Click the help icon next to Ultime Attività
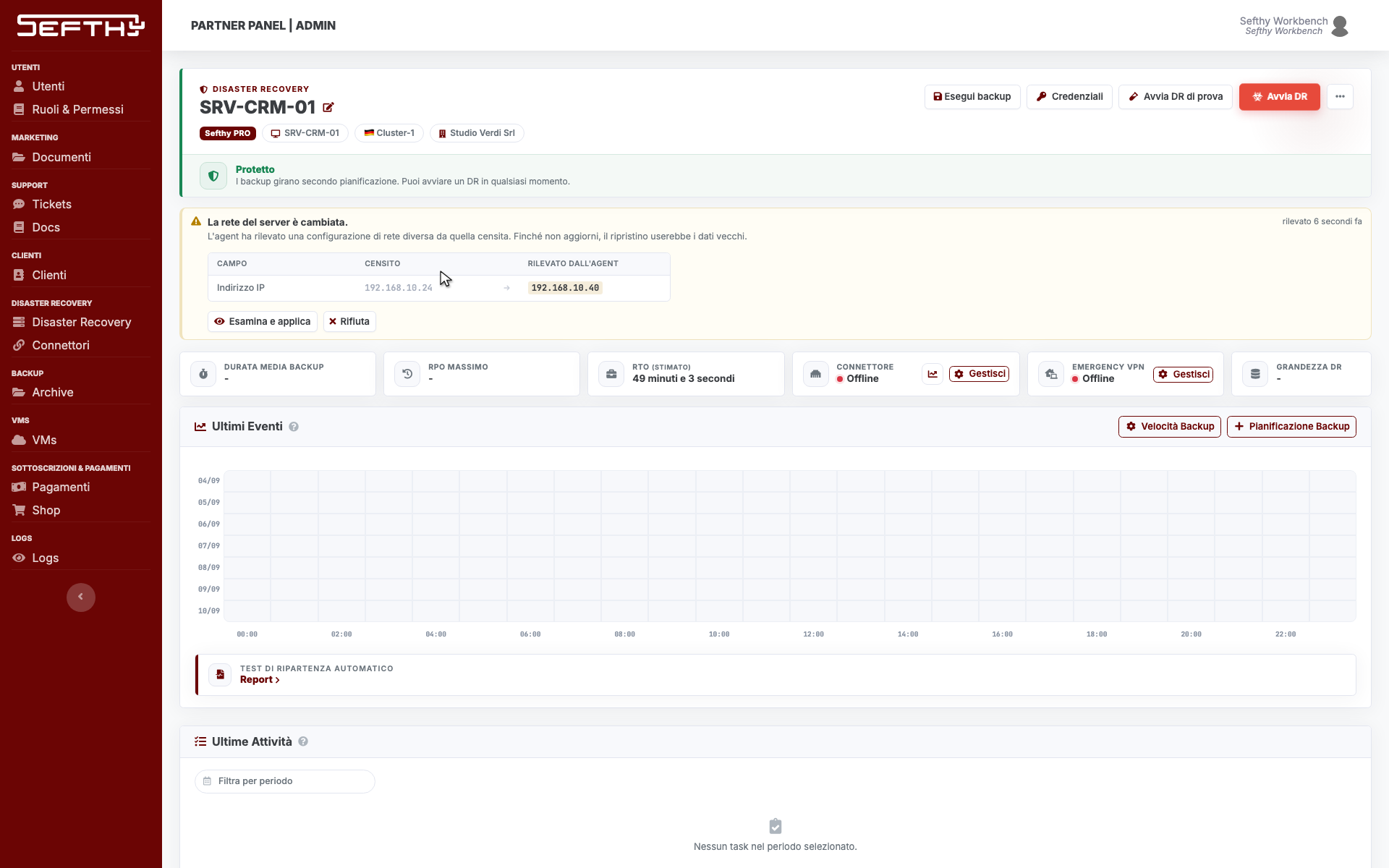Viewport: 1389px width, 868px height. tap(303, 741)
